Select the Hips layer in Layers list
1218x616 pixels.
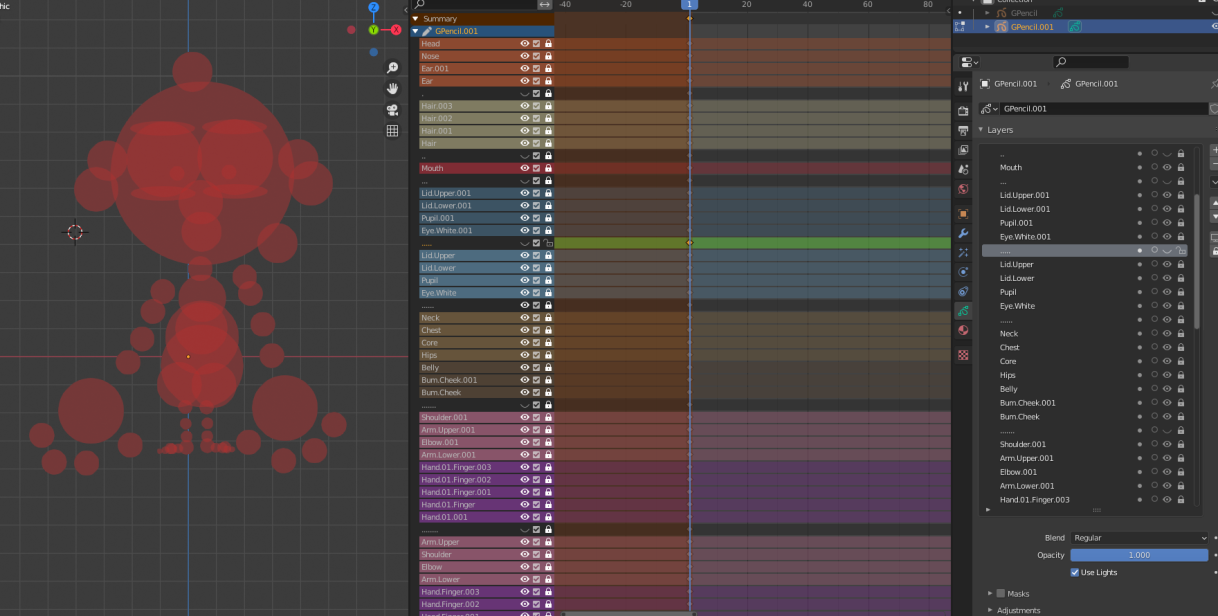point(1008,375)
